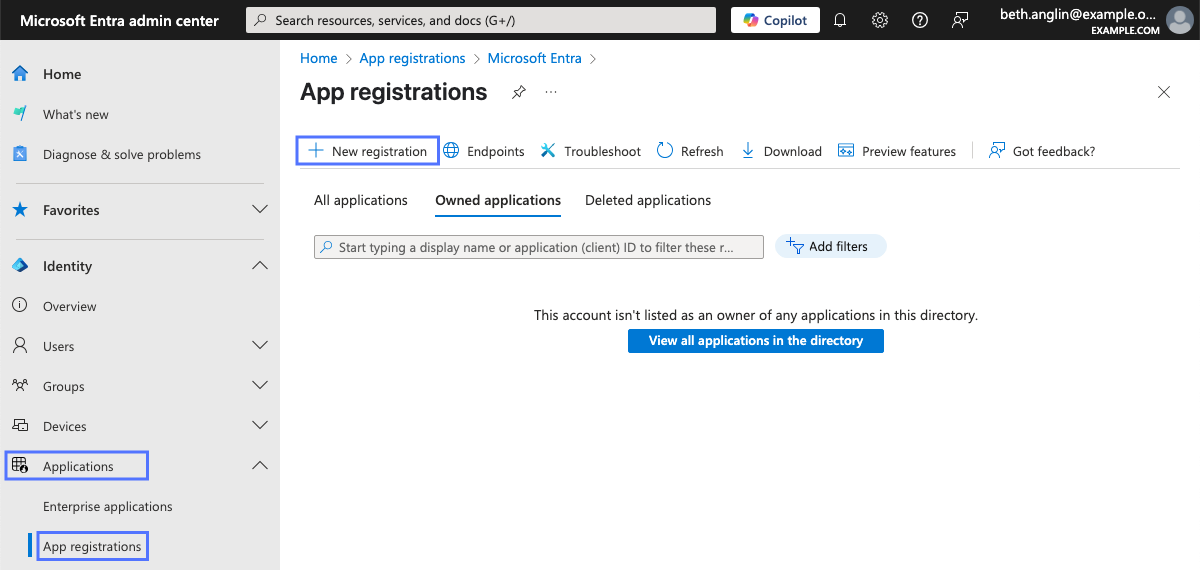This screenshot has width=1200, height=570.
Task: Click the Download arrow icon
Action: [x=748, y=151]
